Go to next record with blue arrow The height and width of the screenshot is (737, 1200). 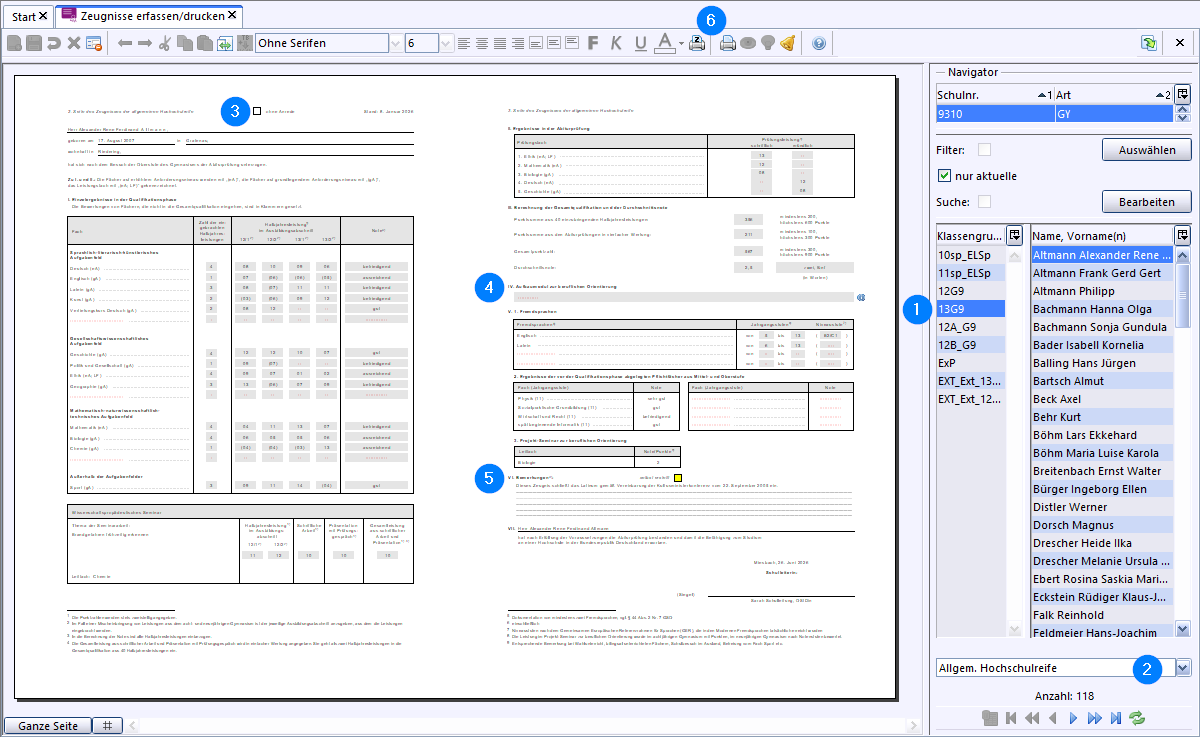[1073, 718]
